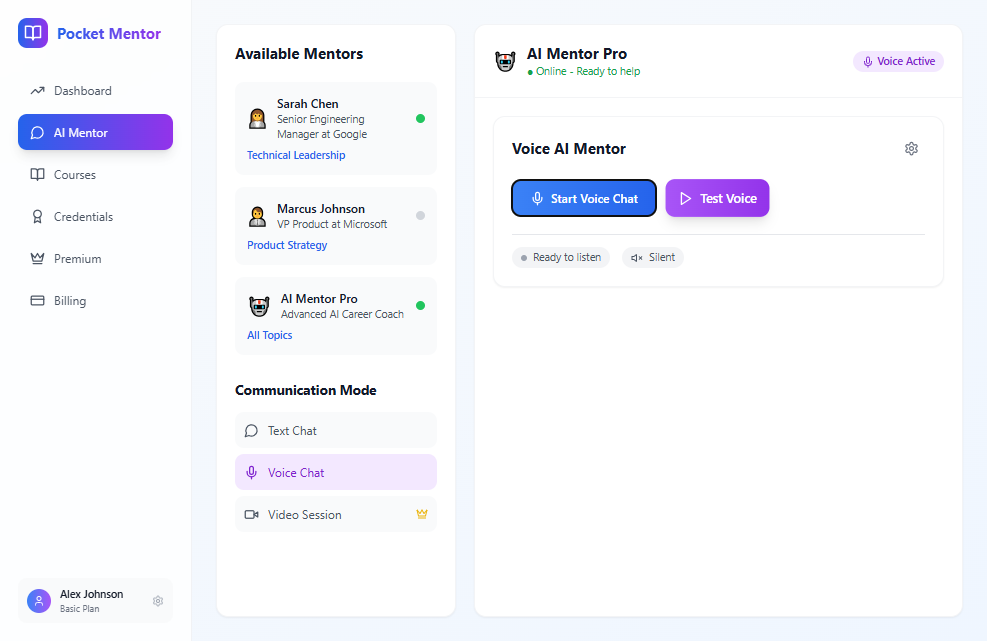Choose the Marcus Johnson mentor card
Screen dimensions: 987x641
point(336,226)
